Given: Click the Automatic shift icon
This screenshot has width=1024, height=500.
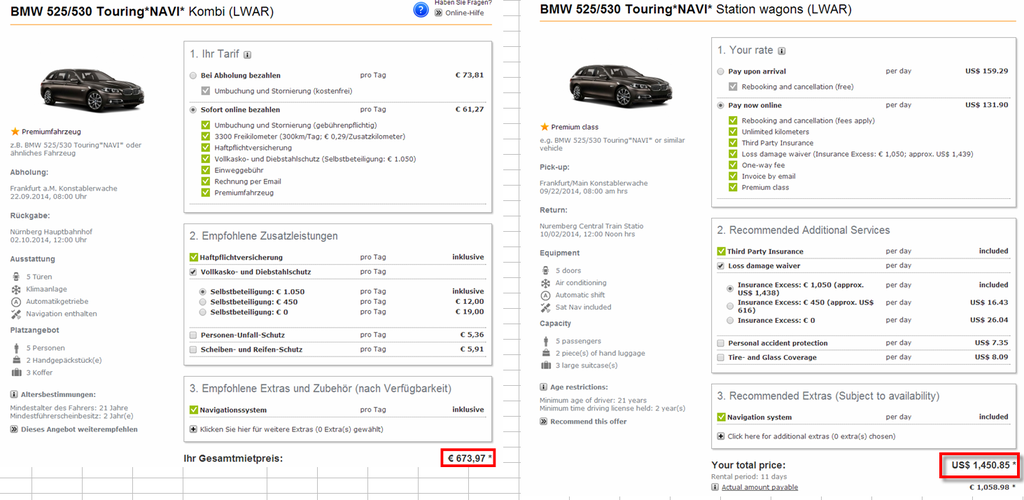Looking at the screenshot, I should coord(545,295).
